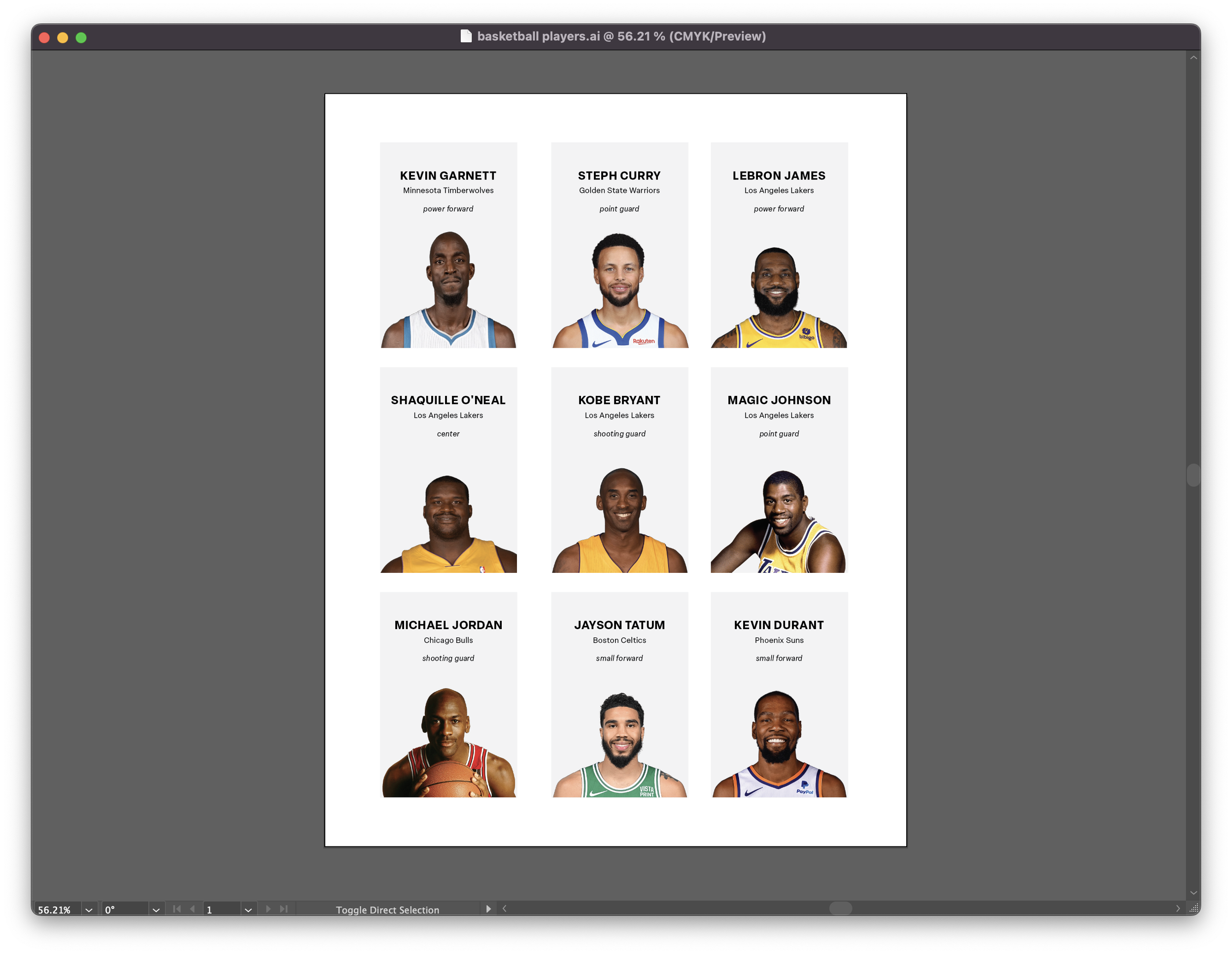The height and width of the screenshot is (954, 1232).
Task: Click Boston Celtics team text
Action: 619,640
